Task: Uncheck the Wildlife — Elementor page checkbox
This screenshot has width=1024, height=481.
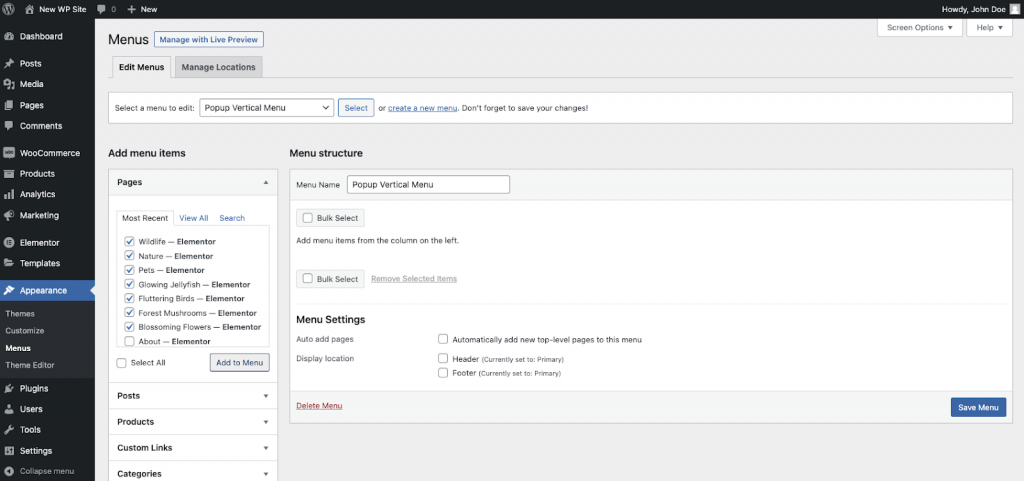Action: (129, 241)
